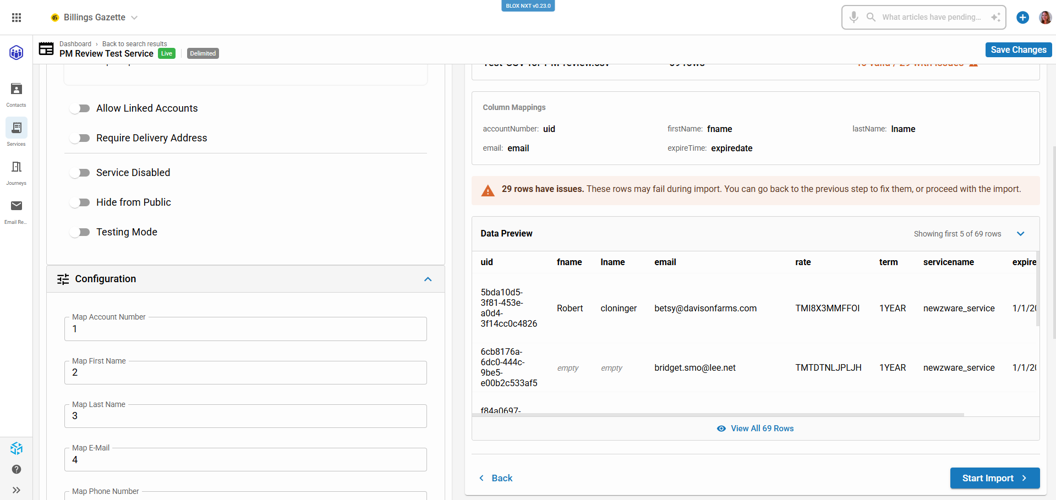Click the Save Changes button
The image size is (1056, 500).
coord(1018,50)
